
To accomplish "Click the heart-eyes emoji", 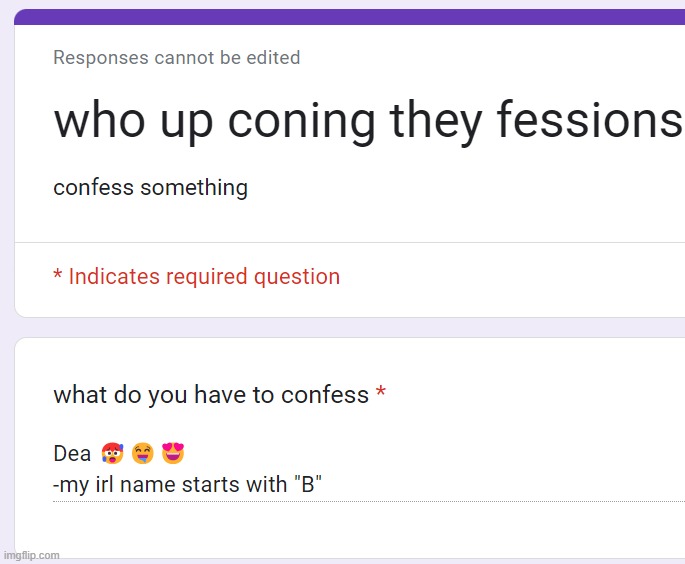I will pyautogui.click(x=173, y=453).
